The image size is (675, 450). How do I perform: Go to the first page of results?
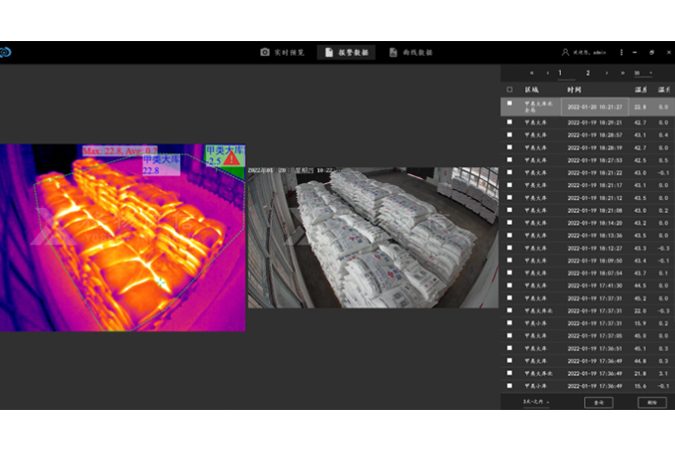(531, 73)
